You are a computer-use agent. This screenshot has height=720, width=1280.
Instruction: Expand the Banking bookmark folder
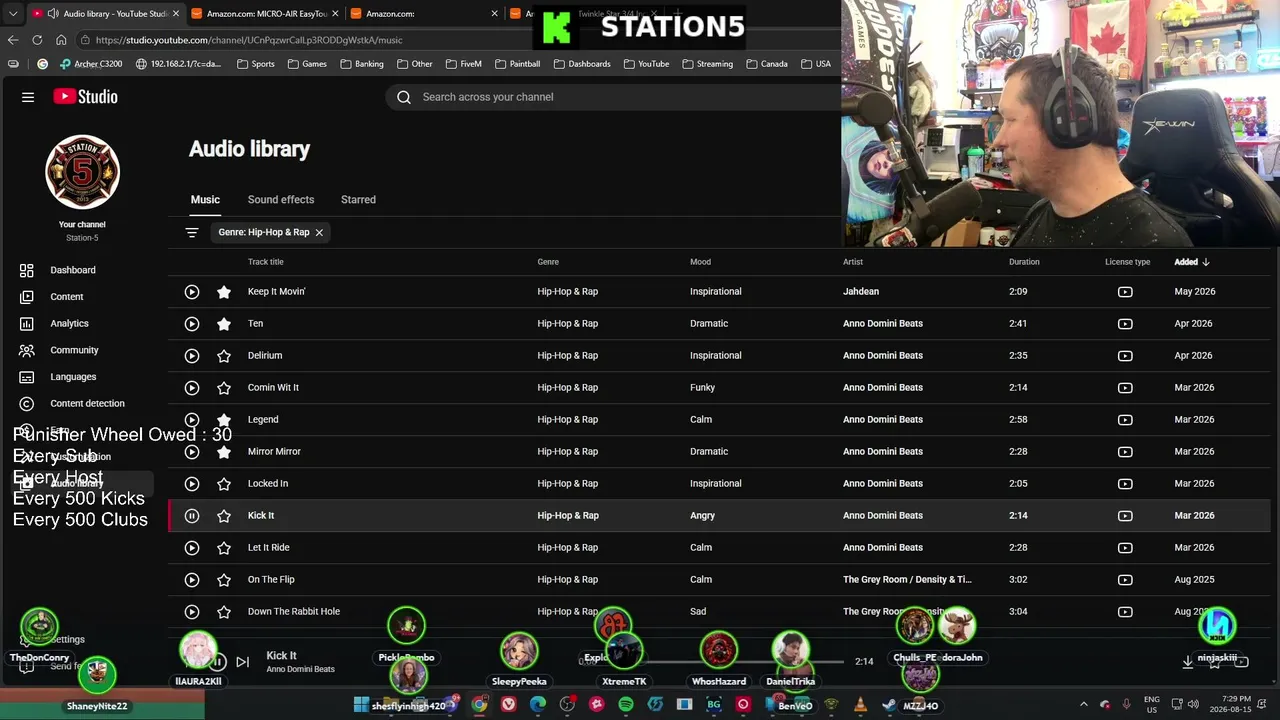tap(361, 64)
